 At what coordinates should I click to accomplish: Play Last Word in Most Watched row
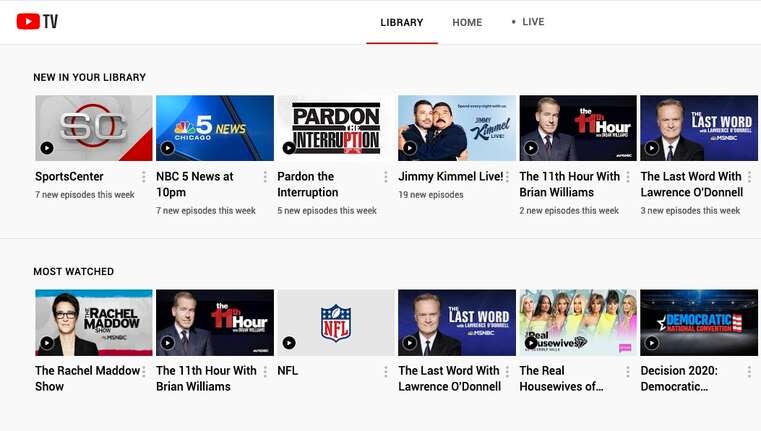click(410, 343)
